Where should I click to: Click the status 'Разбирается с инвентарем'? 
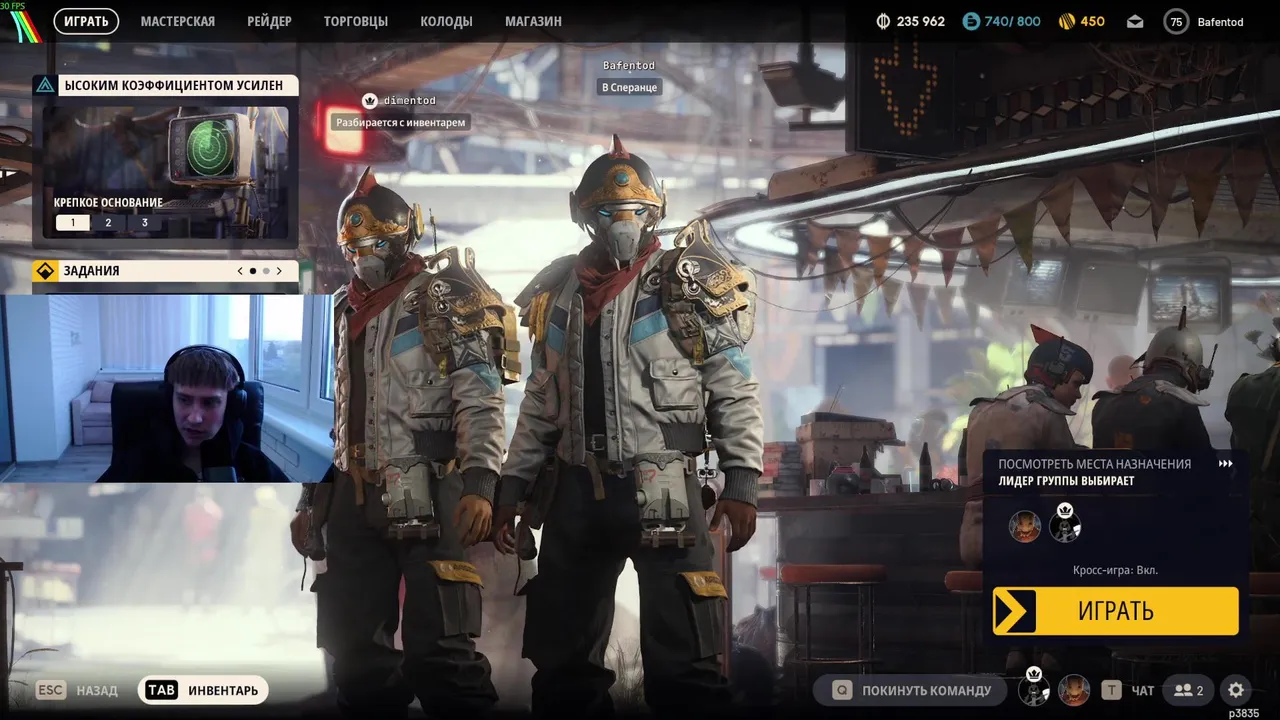[400, 122]
